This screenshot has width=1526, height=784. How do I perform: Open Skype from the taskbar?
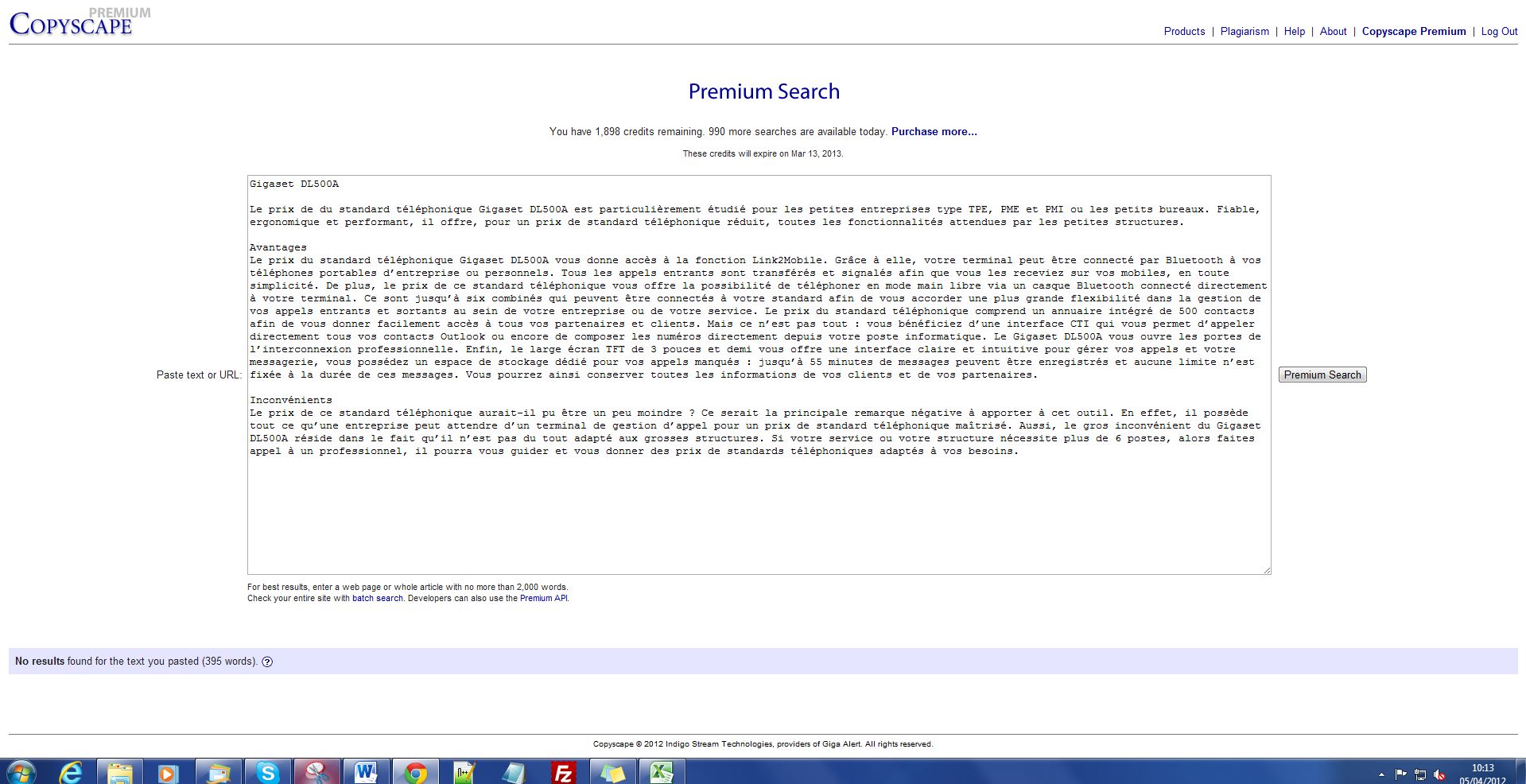(267, 772)
